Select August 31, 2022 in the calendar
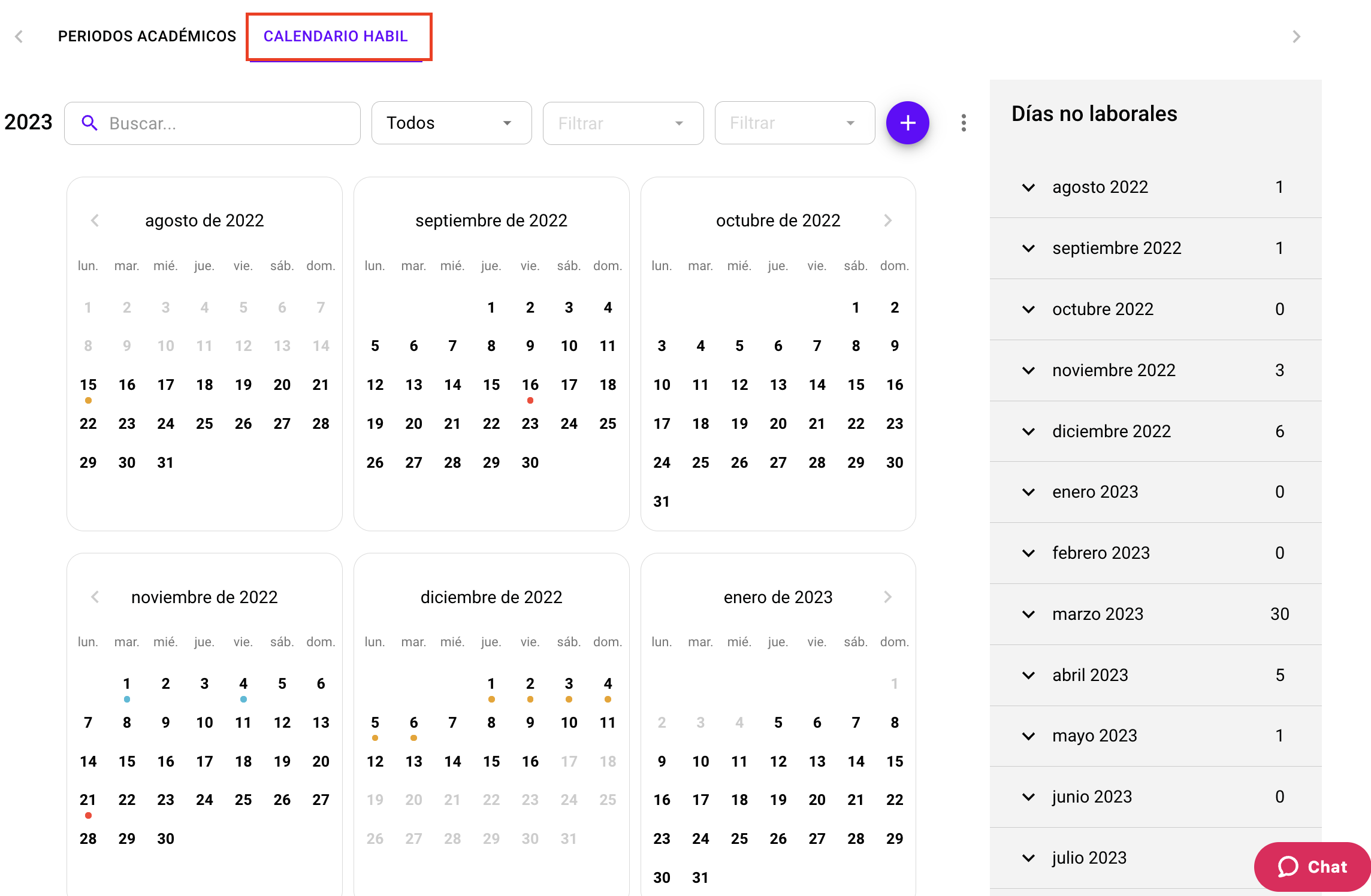1371x896 pixels. (165, 462)
